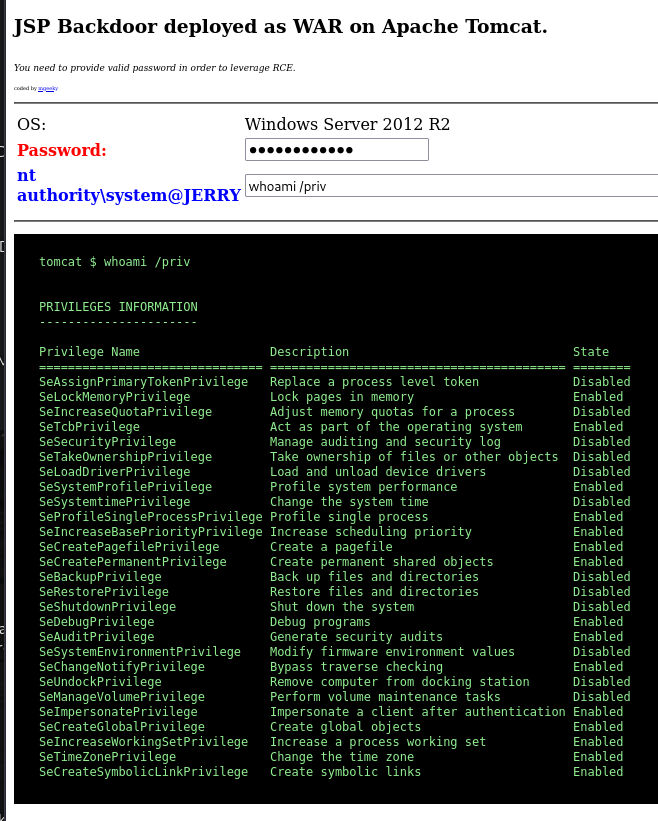Click 'You need to provide valid password' notice
658x821 pixels.
pyautogui.click(x=154, y=68)
